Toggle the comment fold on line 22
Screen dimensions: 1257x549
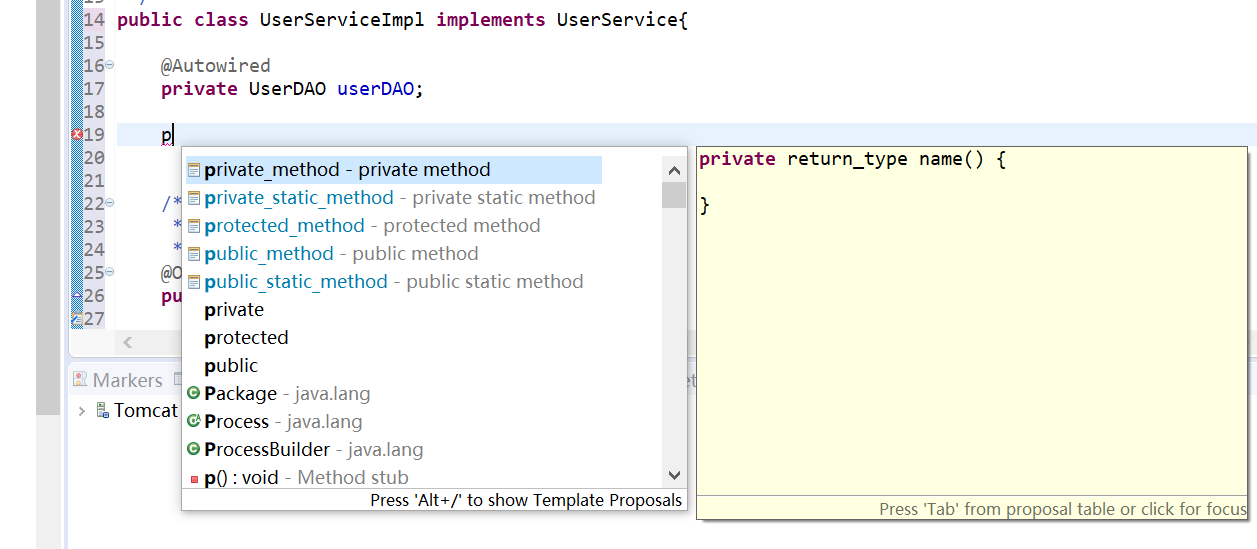tap(110, 204)
